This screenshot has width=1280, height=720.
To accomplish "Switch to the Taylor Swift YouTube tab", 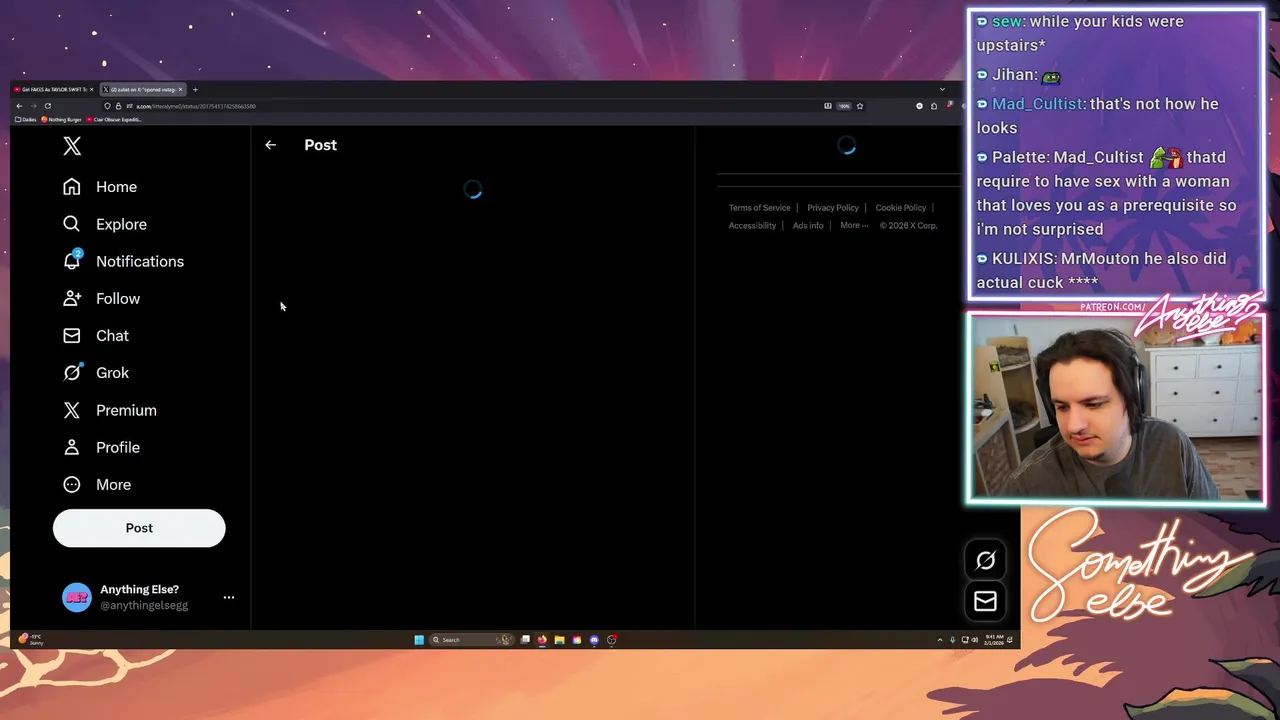I will [54, 90].
